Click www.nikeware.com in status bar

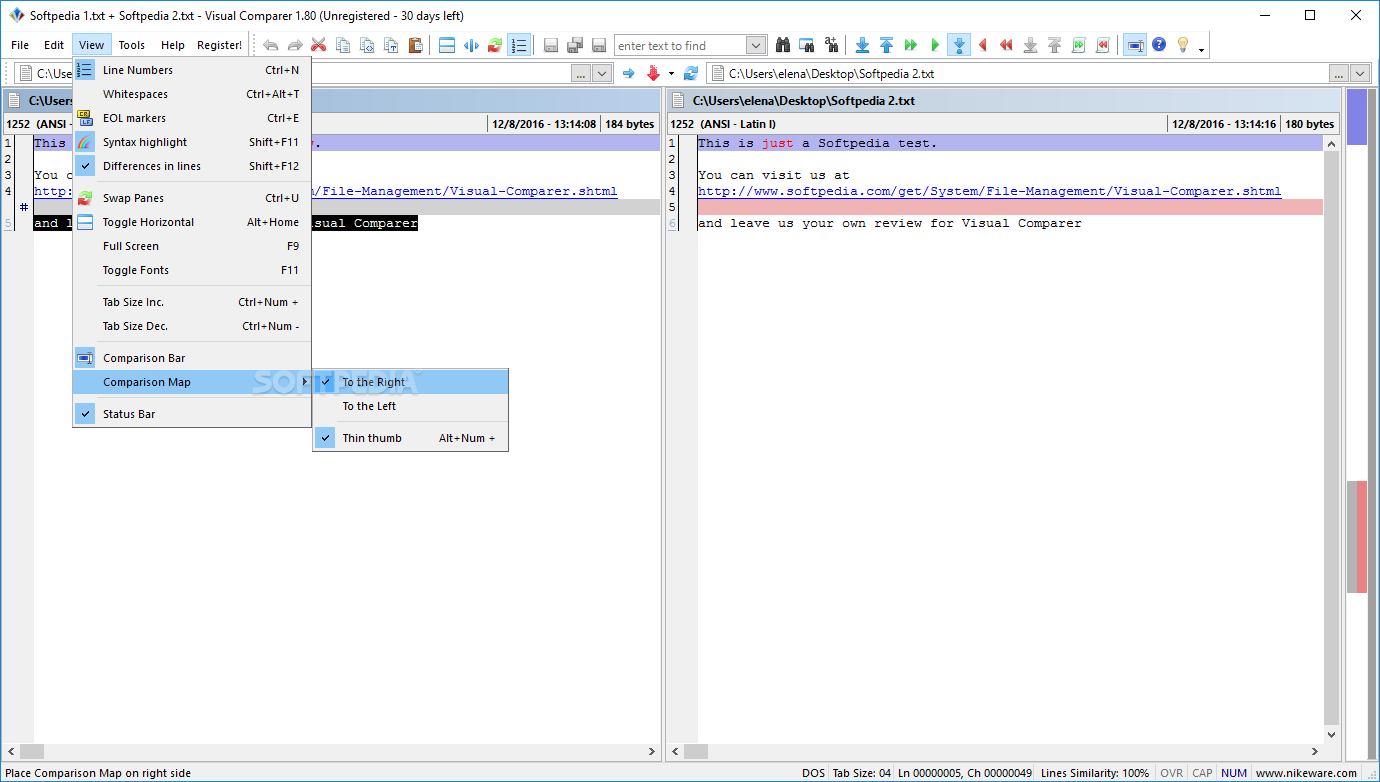click(x=1306, y=773)
